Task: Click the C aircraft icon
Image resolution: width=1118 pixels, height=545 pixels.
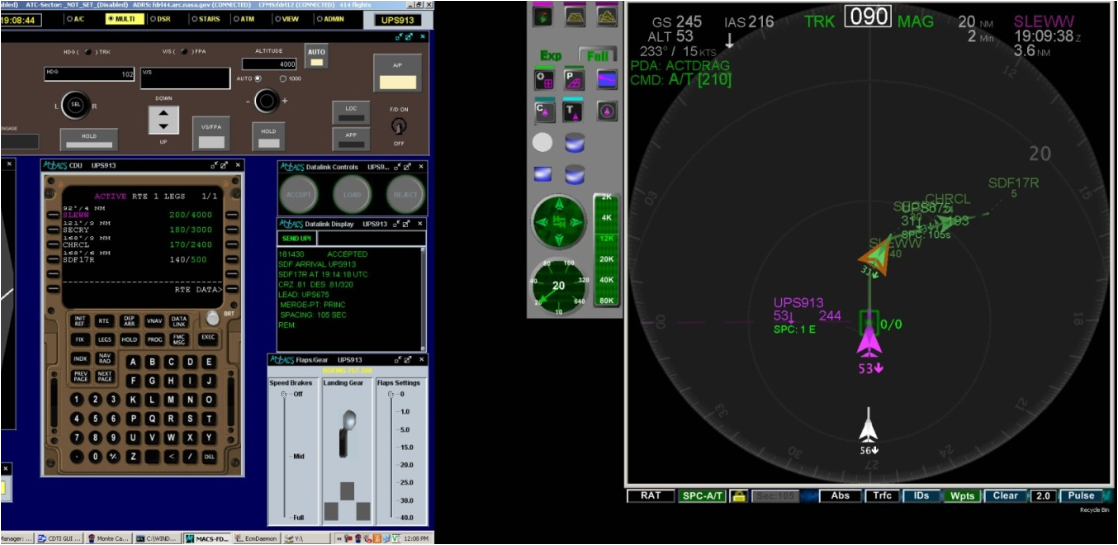Action: click(x=545, y=111)
